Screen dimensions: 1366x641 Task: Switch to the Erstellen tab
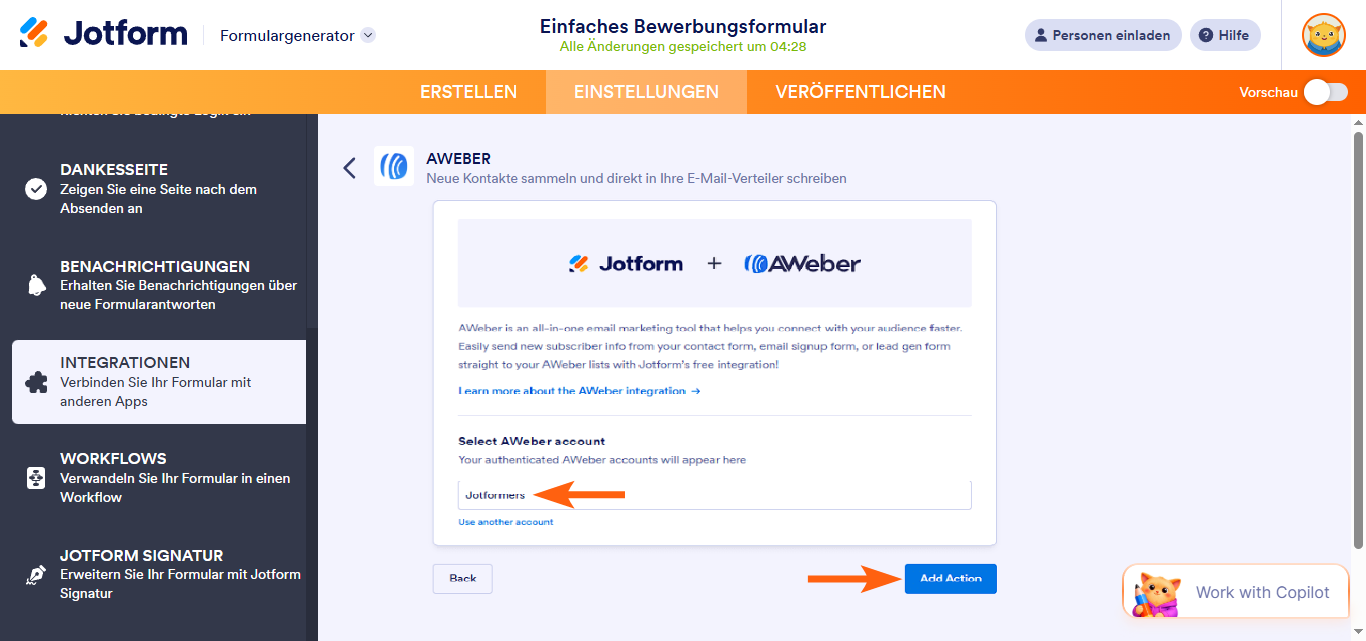pyautogui.click(x=468, y=91)
